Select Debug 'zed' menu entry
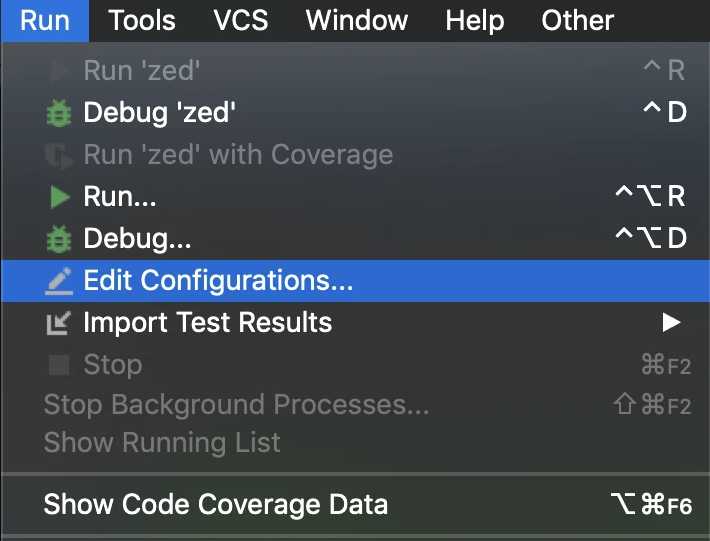The width and height of the screenshot is (710, 541). click(160, 113)
